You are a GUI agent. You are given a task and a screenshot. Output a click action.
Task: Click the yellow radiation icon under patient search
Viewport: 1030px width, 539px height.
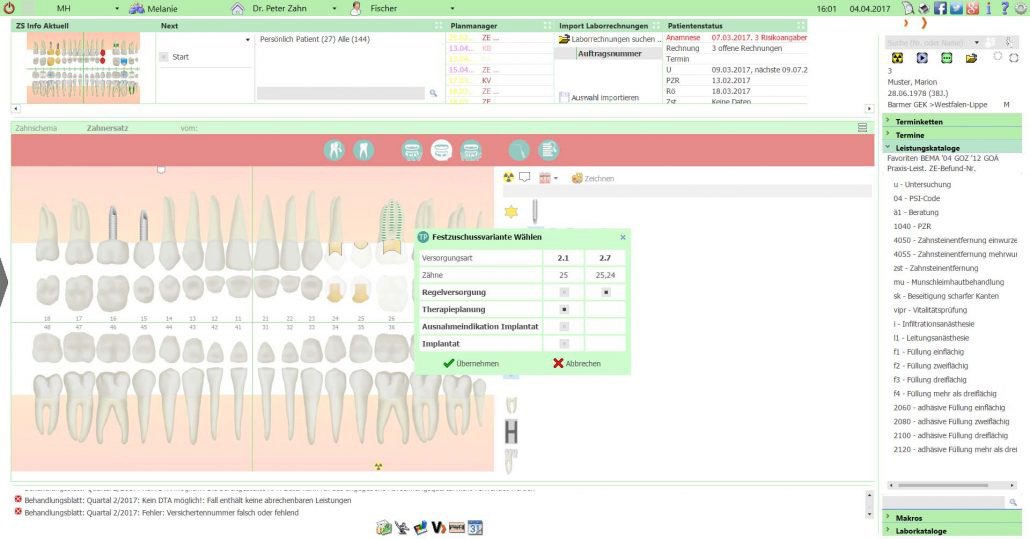(897, 58)
